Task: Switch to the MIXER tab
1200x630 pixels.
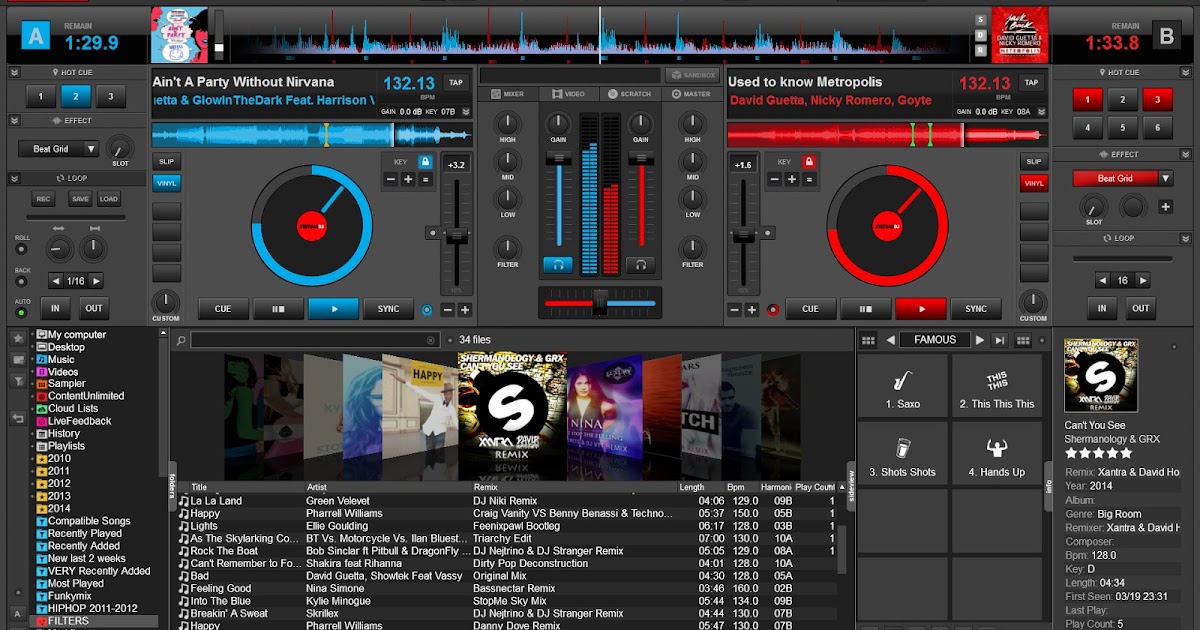Action: [x=509, y=94]
